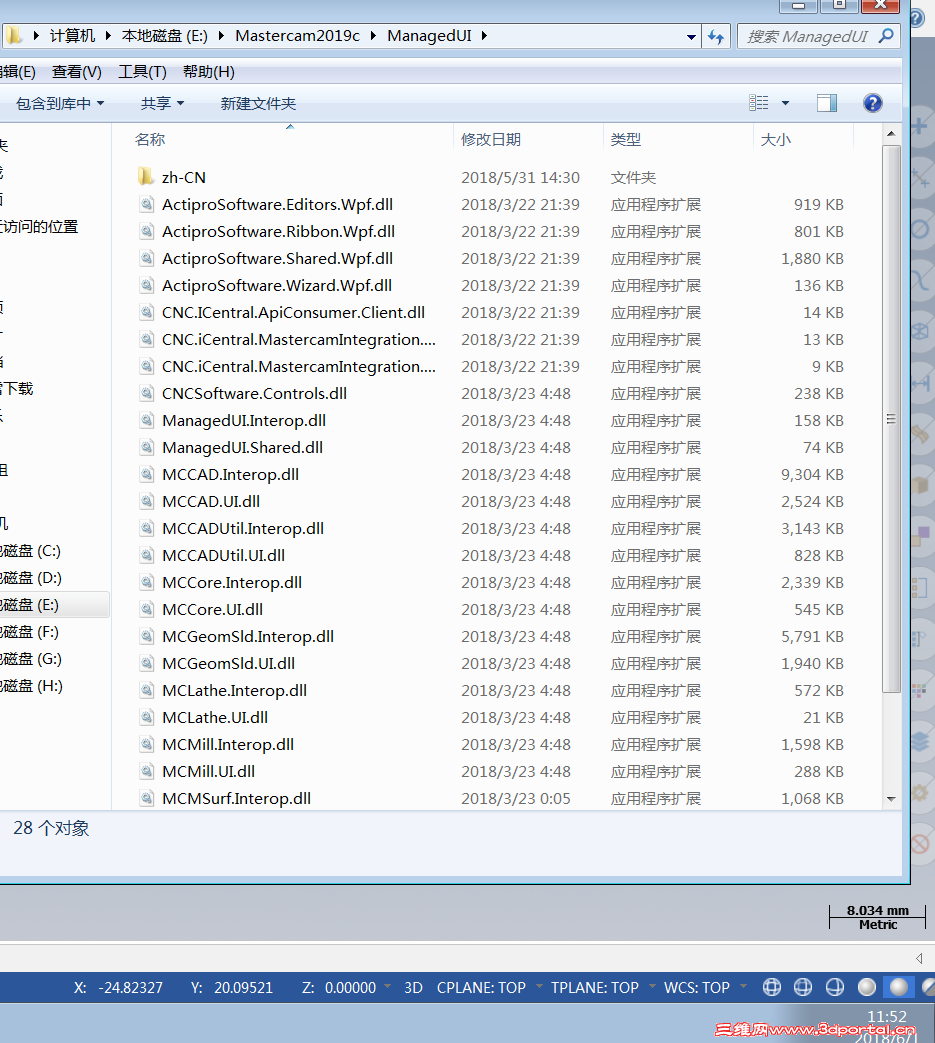
Task: Open the CPLANE: TOP dropdown arrow
Action: coord(539,986)
